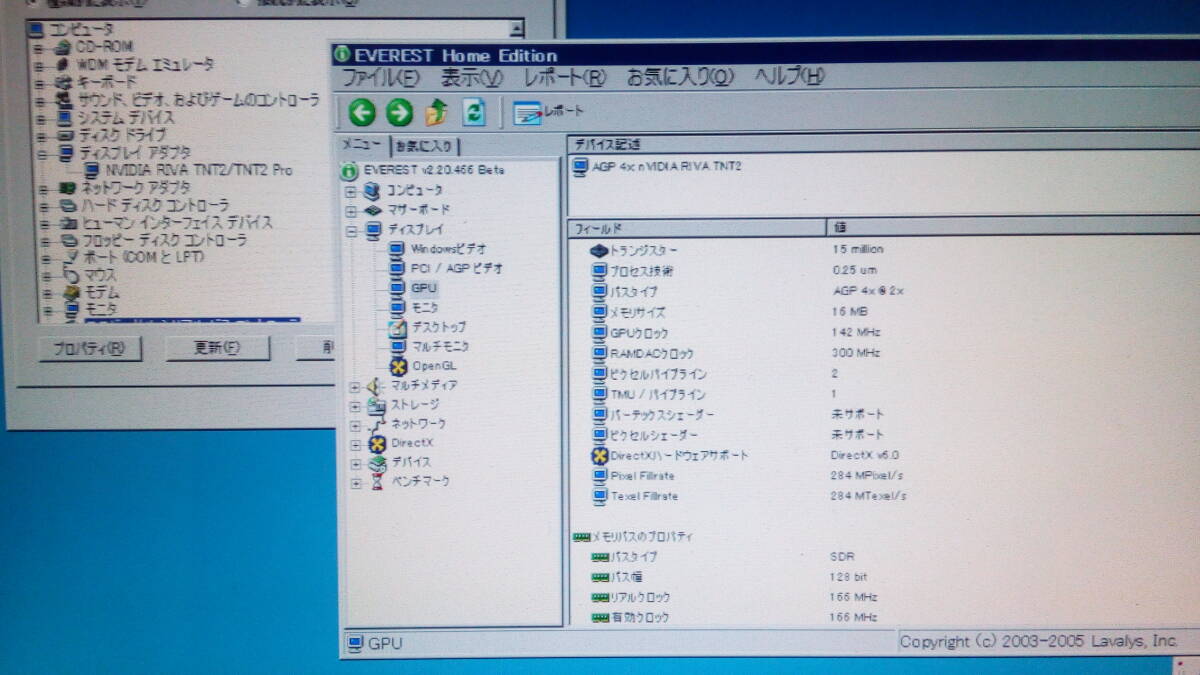
Task: Click the マルチメディア speaker icon
Action: pyautogui.click(x=375, y=386)
